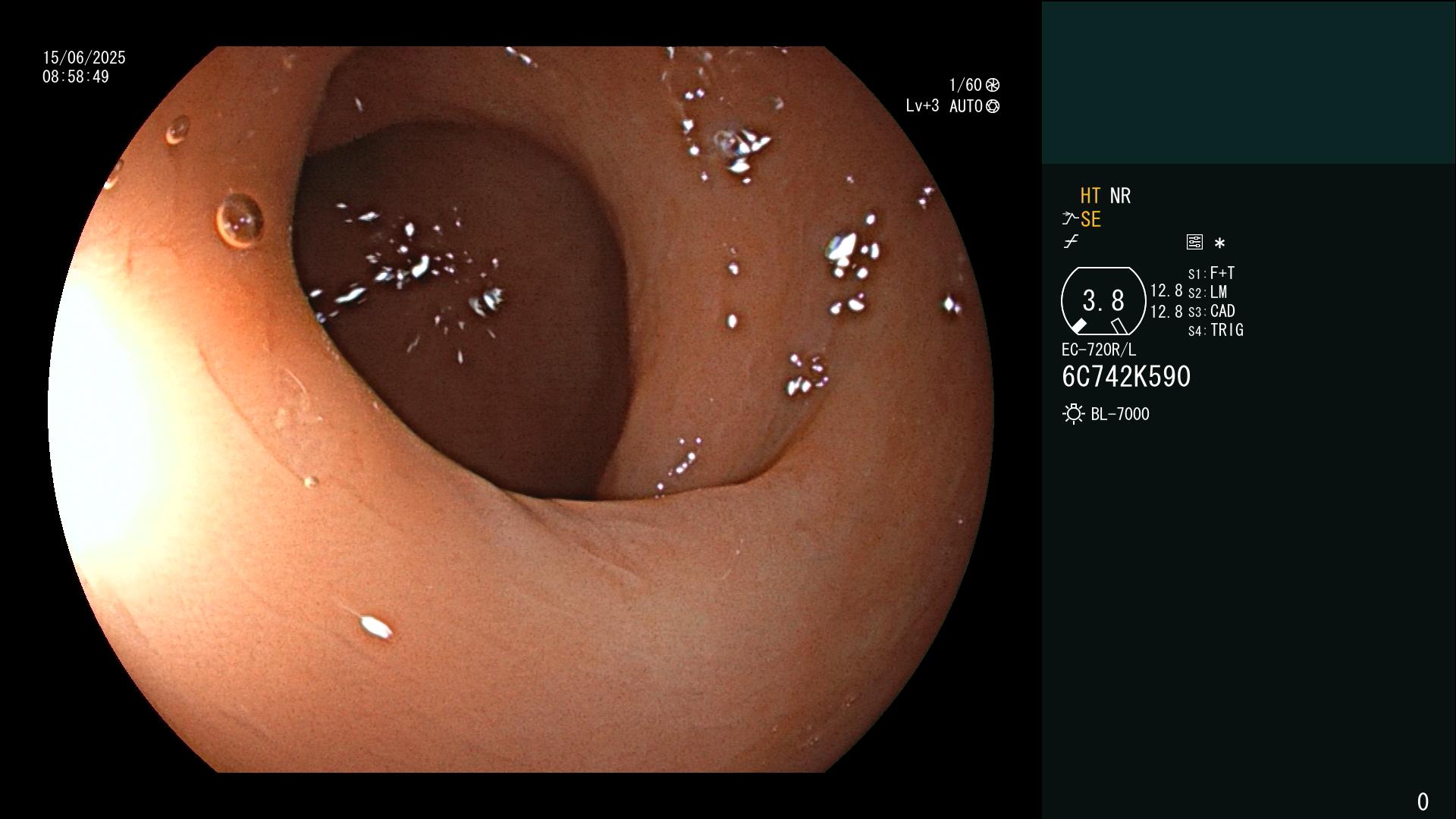Click the upper 12.8 diameter value
Image resolution: width=1456 pixels, height=819 pixels.
(1166, 290)
